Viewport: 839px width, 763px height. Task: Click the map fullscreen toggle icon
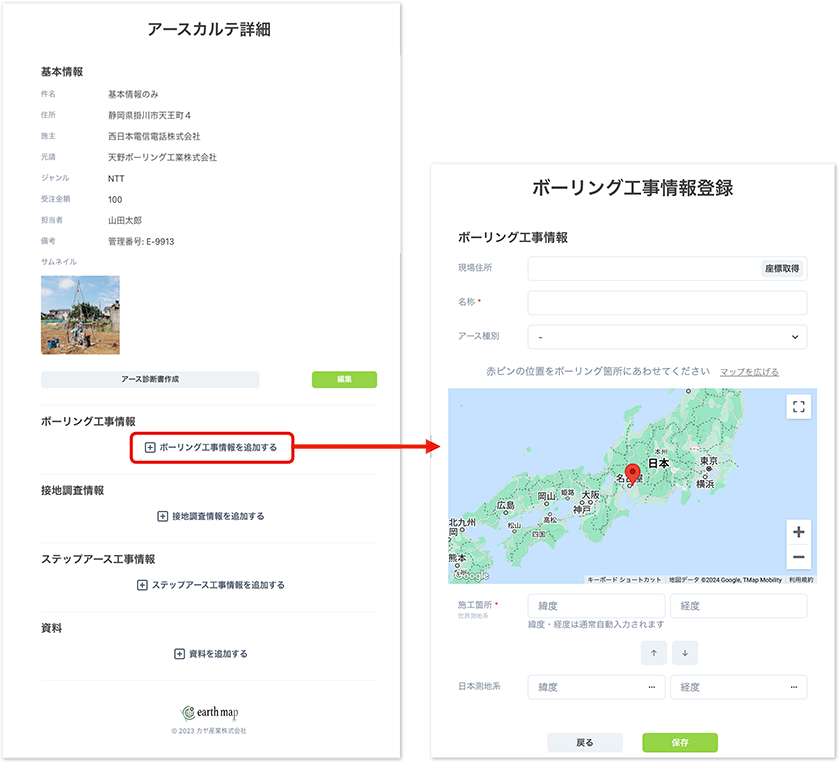798,406
